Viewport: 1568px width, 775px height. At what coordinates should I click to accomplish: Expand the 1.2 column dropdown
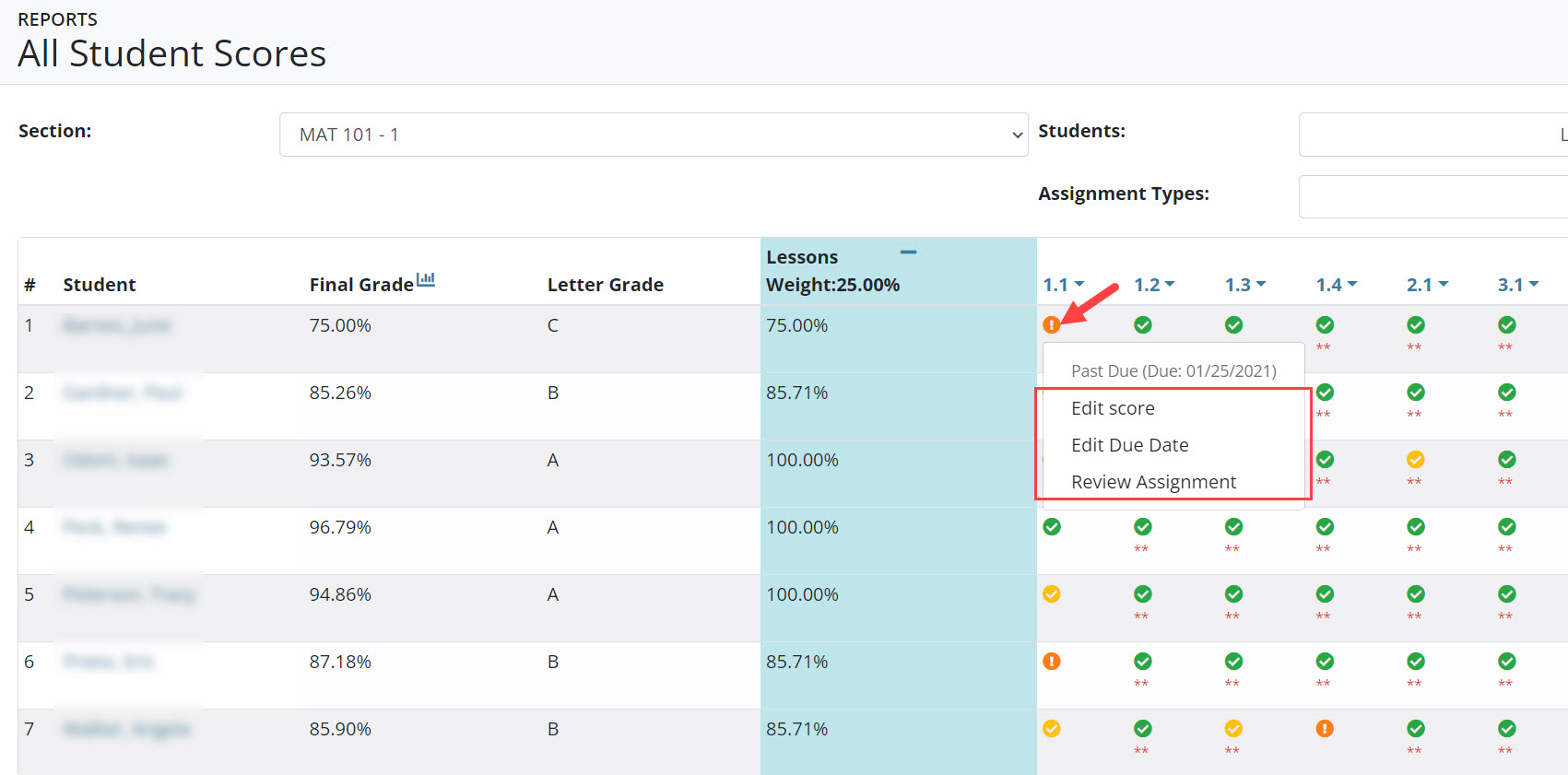(x=1154, y=285)
